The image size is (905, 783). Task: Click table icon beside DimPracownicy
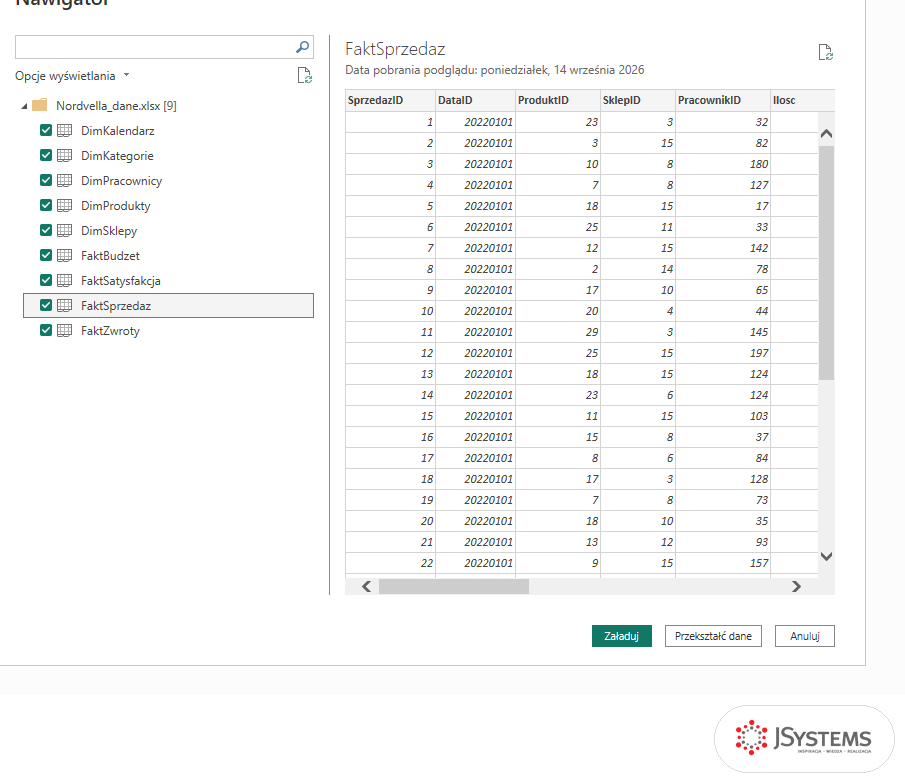(65, 181)
